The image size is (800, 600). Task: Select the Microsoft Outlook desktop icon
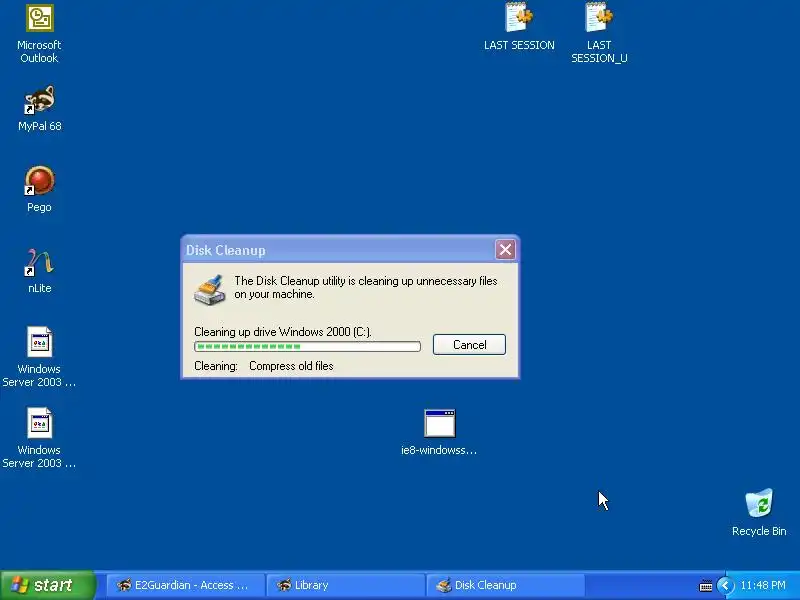[39, 18]
